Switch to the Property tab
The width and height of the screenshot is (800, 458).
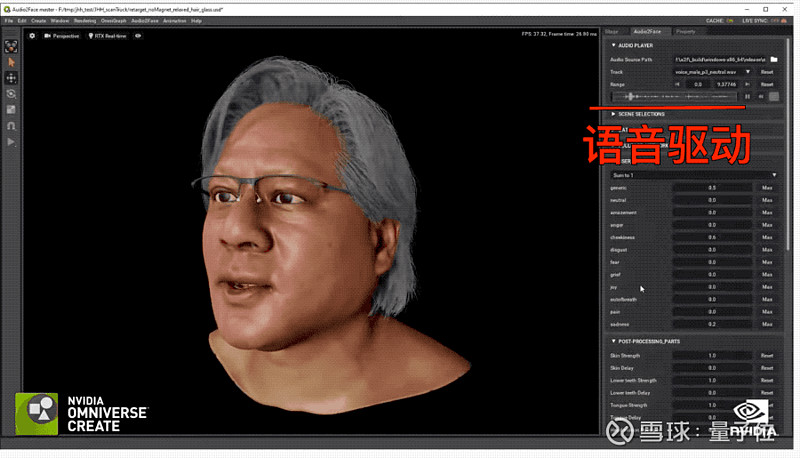click(685, 32)
